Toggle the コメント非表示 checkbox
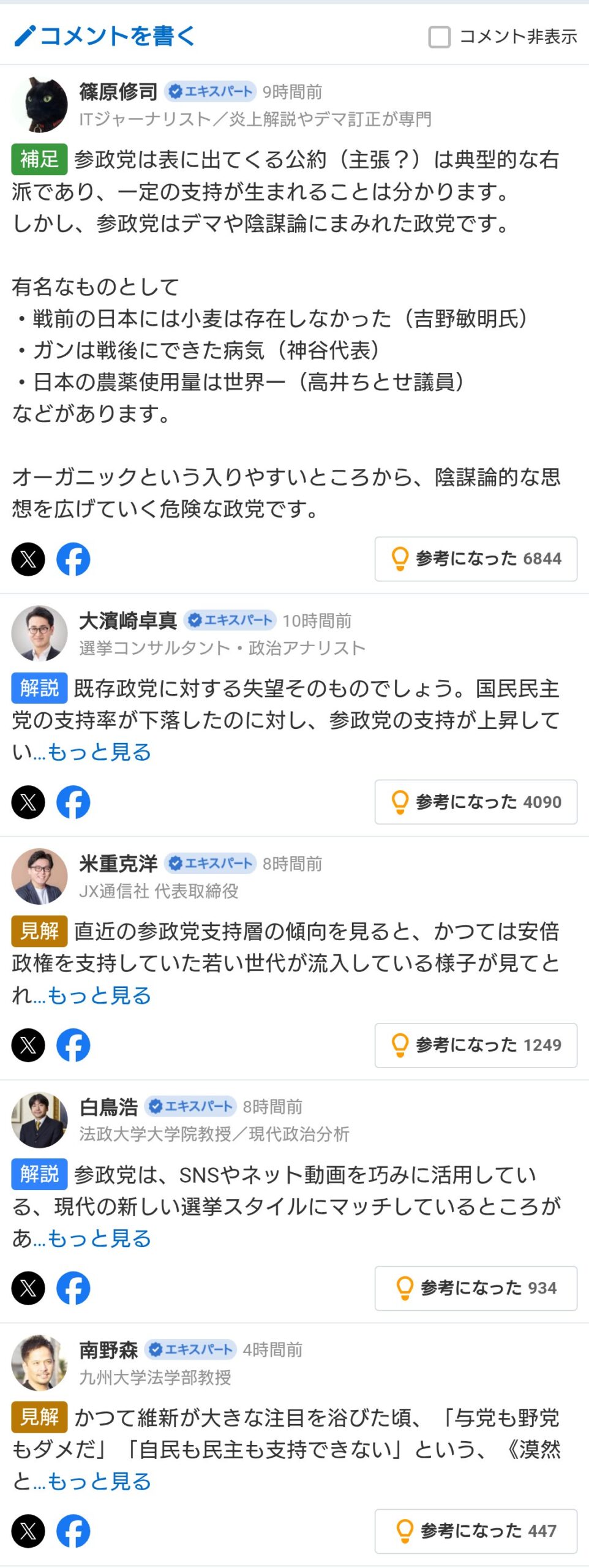This screenshot has height=1568, width=589. 440,37
